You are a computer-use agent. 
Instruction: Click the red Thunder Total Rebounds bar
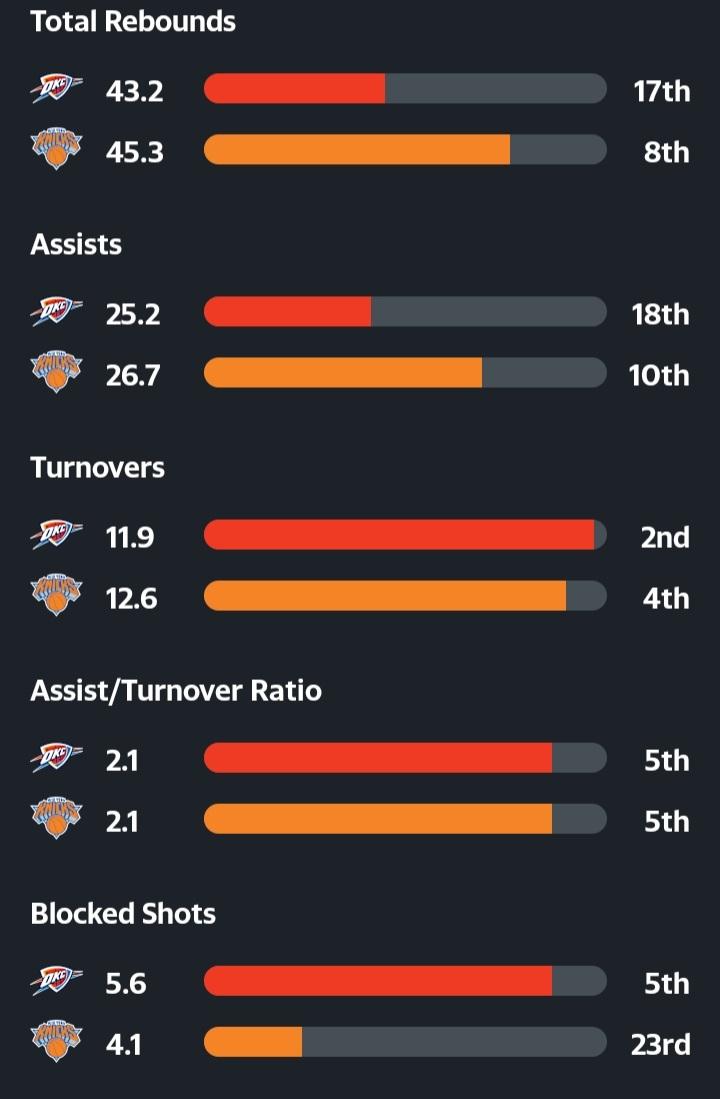[295, 89]
